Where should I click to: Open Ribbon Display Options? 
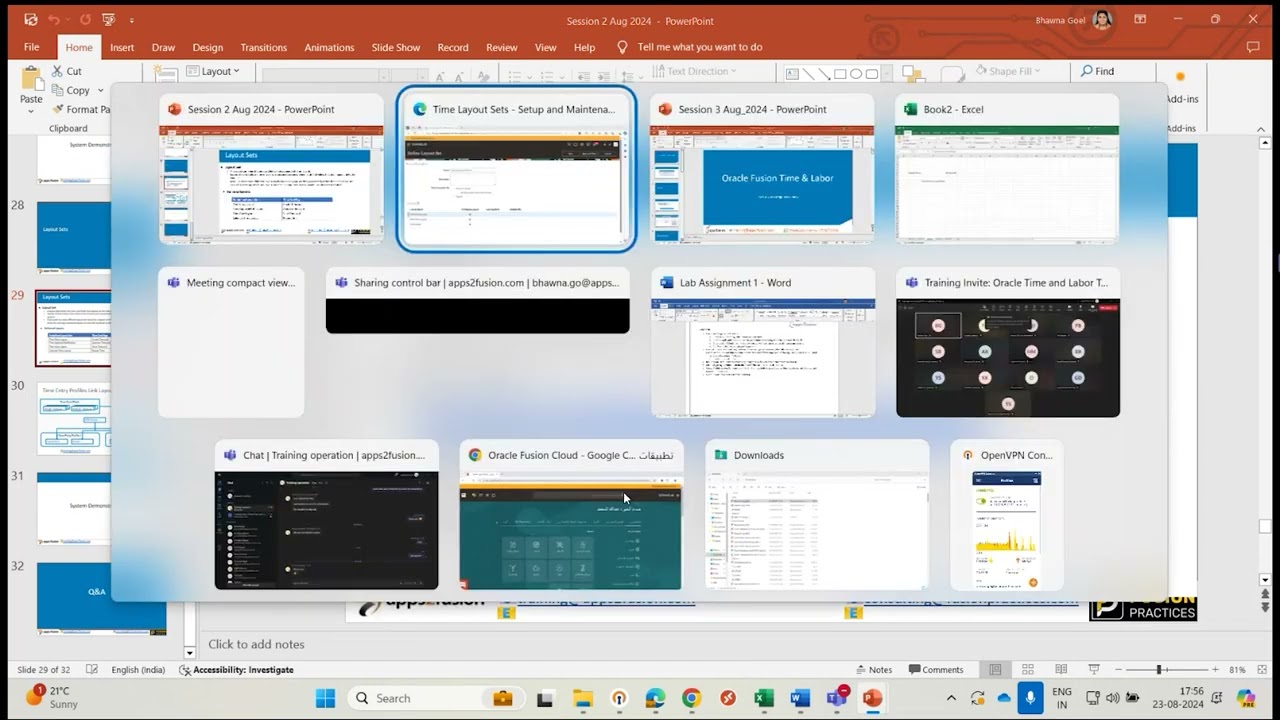[x=1140, y=19]
